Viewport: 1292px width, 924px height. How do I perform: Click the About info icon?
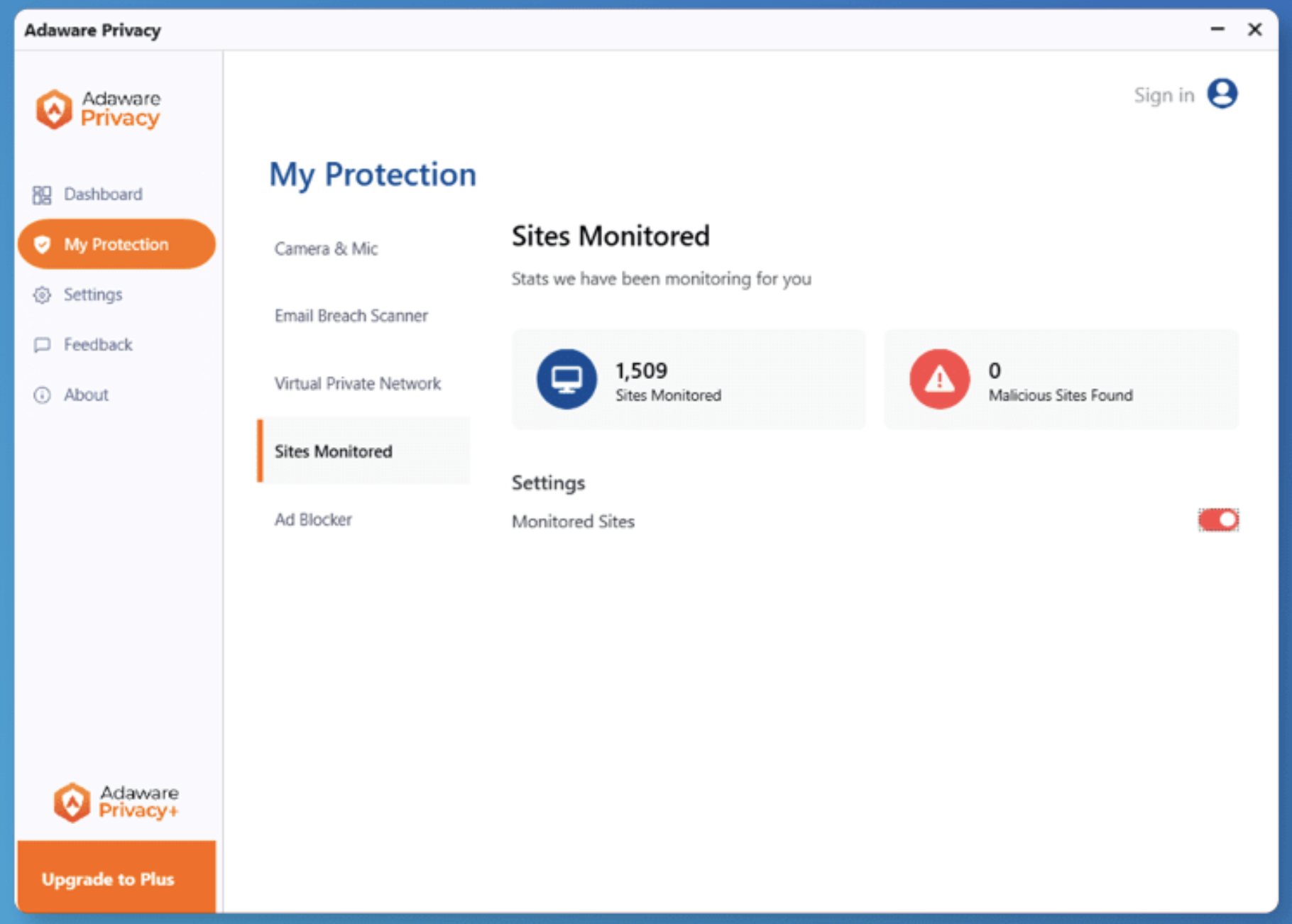(42, 395)
